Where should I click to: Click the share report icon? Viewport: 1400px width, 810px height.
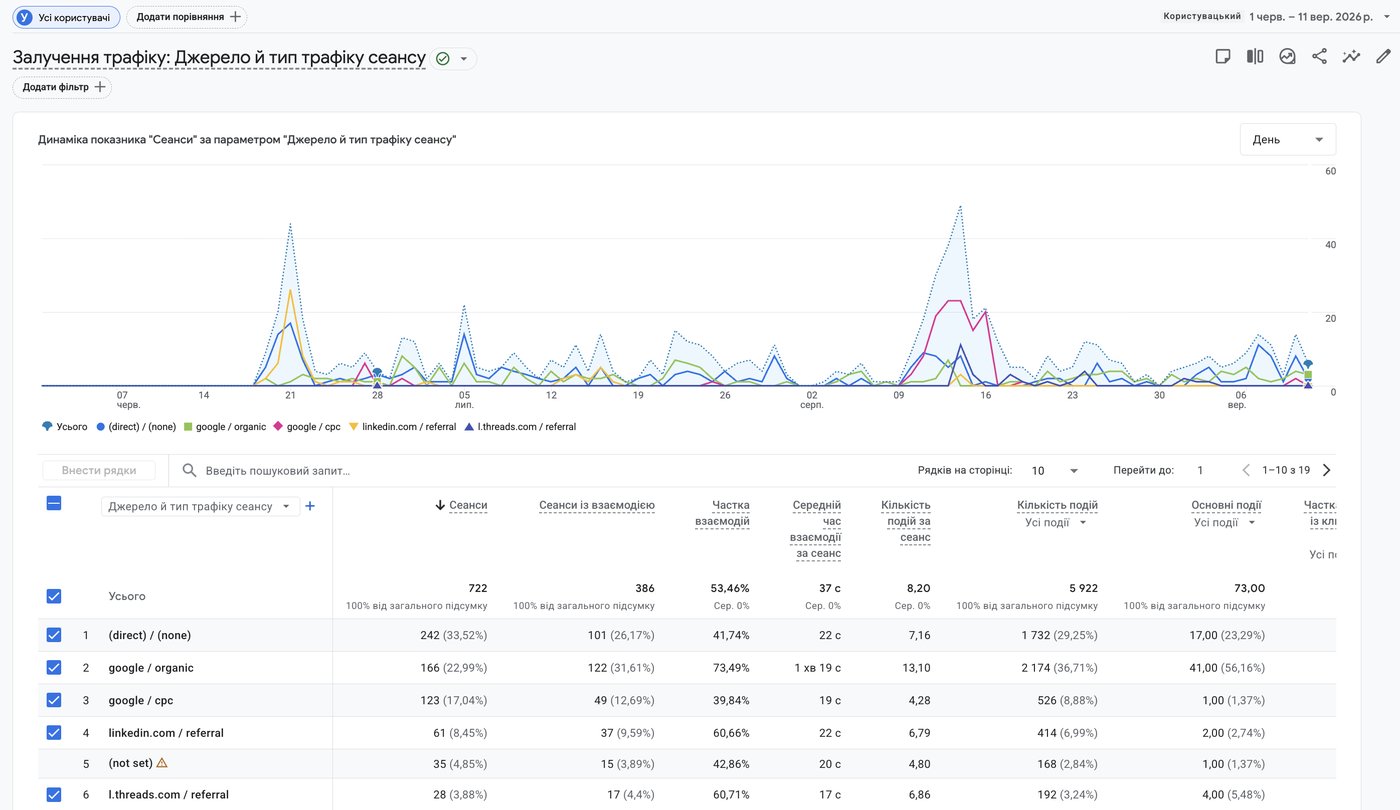(1319, 56)
